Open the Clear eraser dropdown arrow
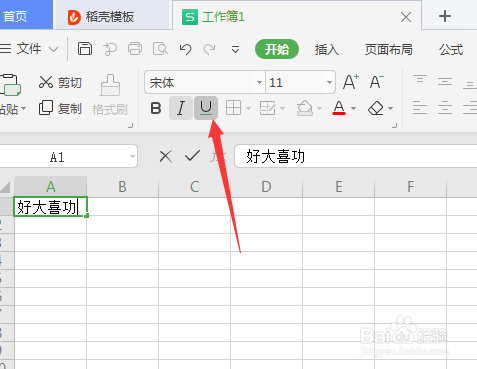The height and width of the screenshot is (369, 477). 390,108
